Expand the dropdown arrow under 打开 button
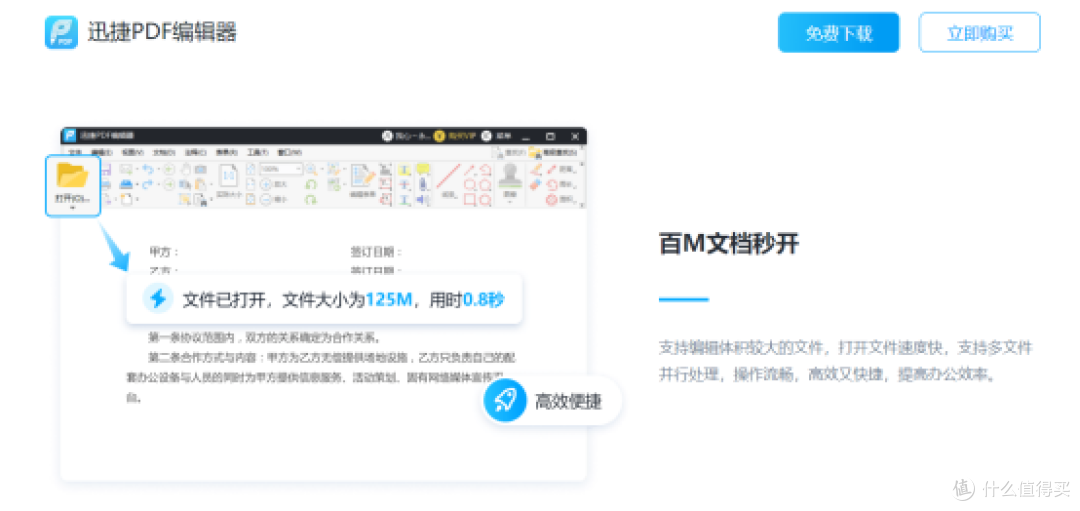 click(x=72, y=207)
